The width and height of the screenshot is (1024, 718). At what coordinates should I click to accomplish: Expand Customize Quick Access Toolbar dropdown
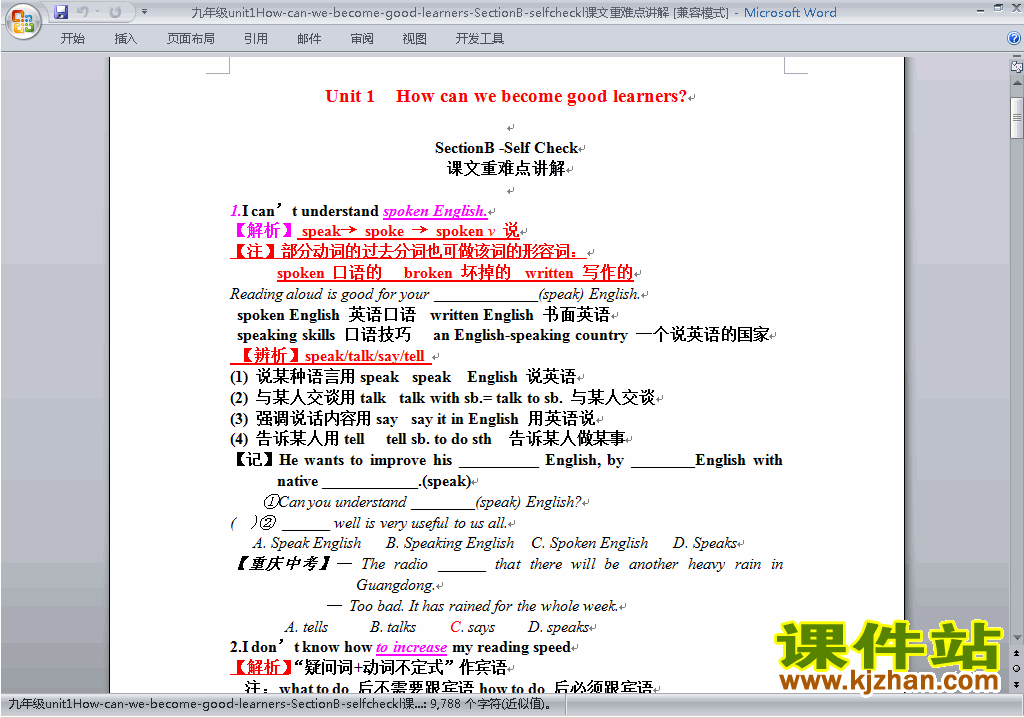(144, 12)
